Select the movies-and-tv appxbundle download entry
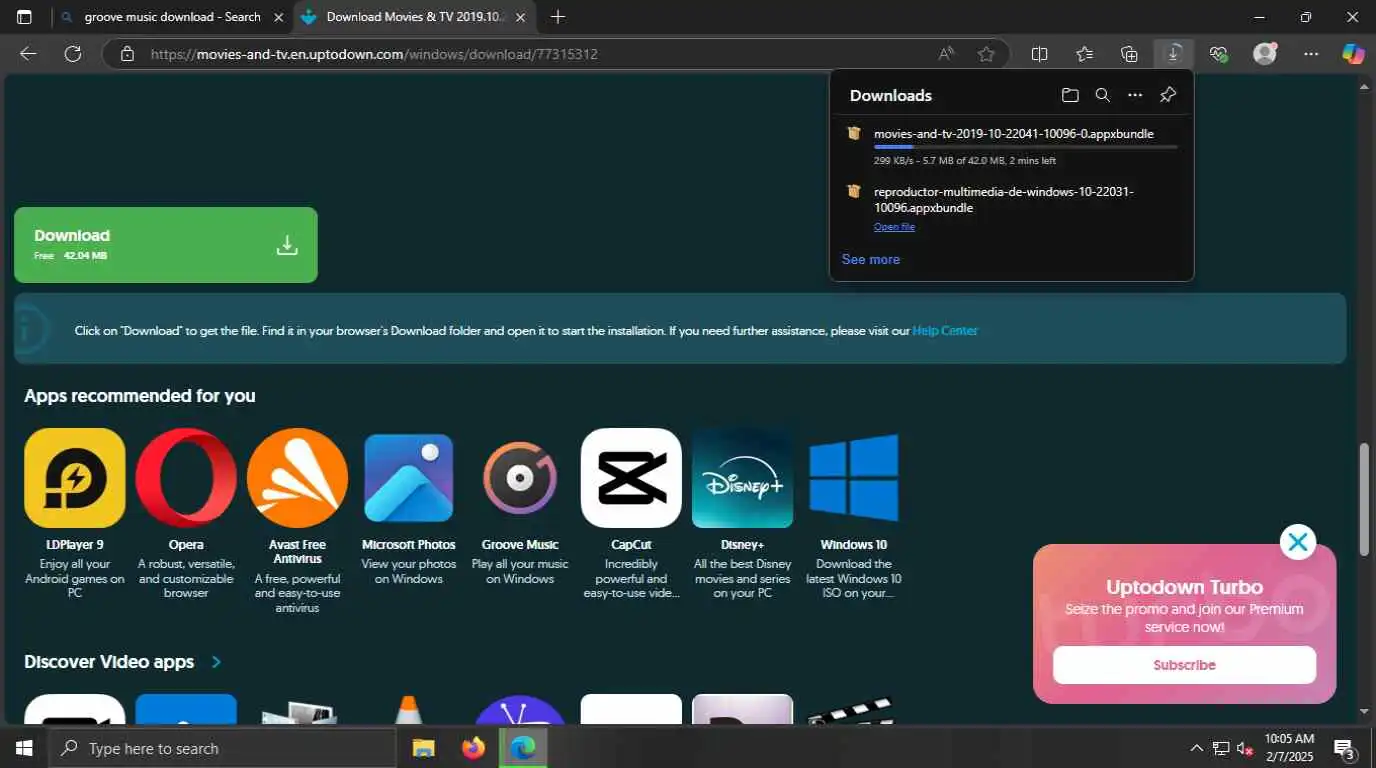 1012,146
